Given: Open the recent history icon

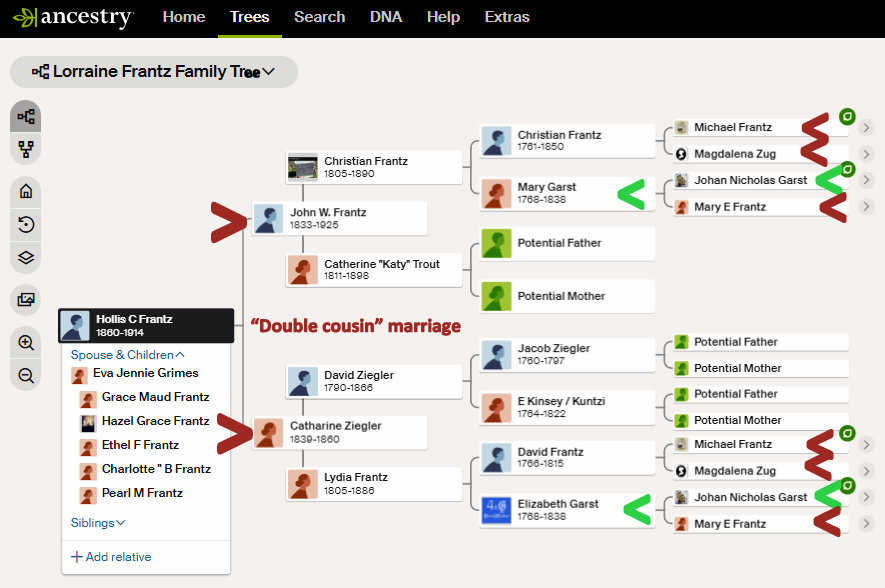Looking at the screenshot, I should click(x=26, y=224).
